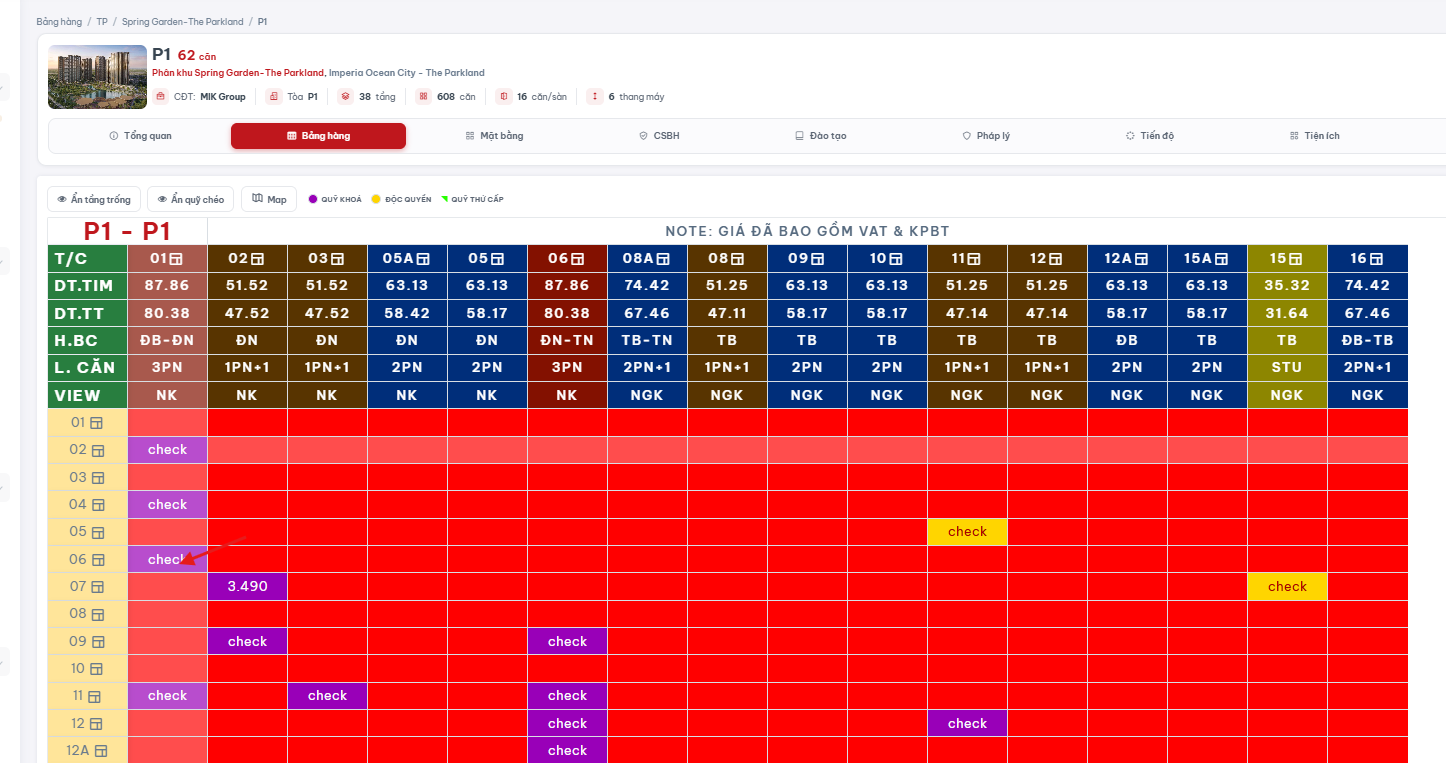Viewport: 1446px width, 763px height.
Task: Select the 3.490 price cell on floor 07
Action: [x=247, y=587]
